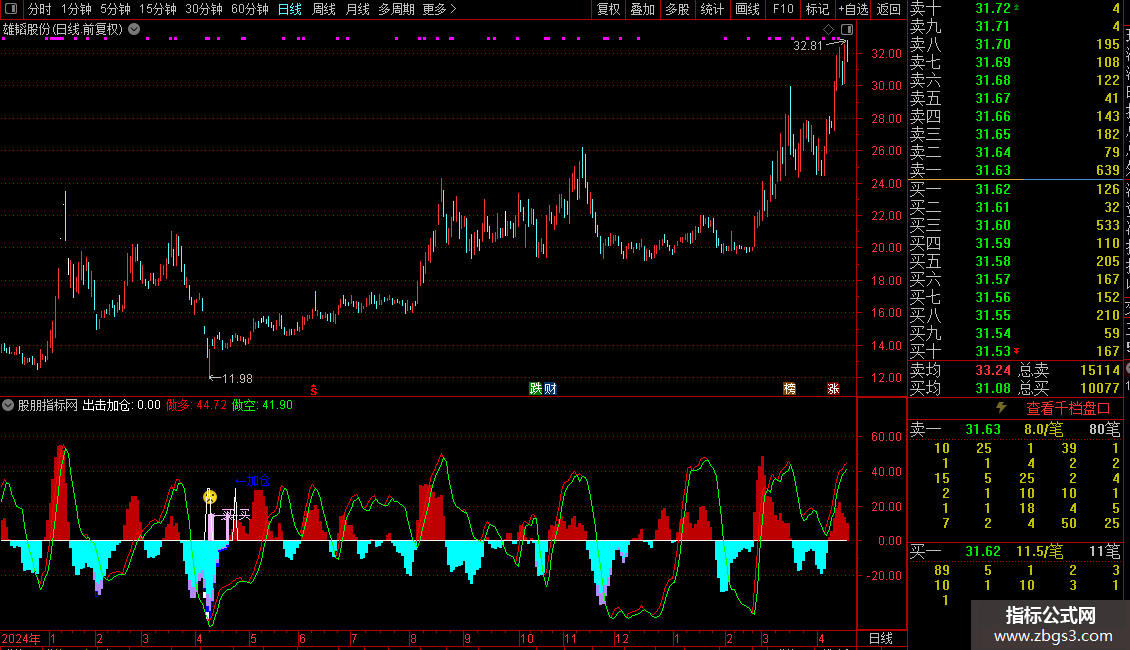Select the 卖五 row at 31.67

(x=1015, y=98)
